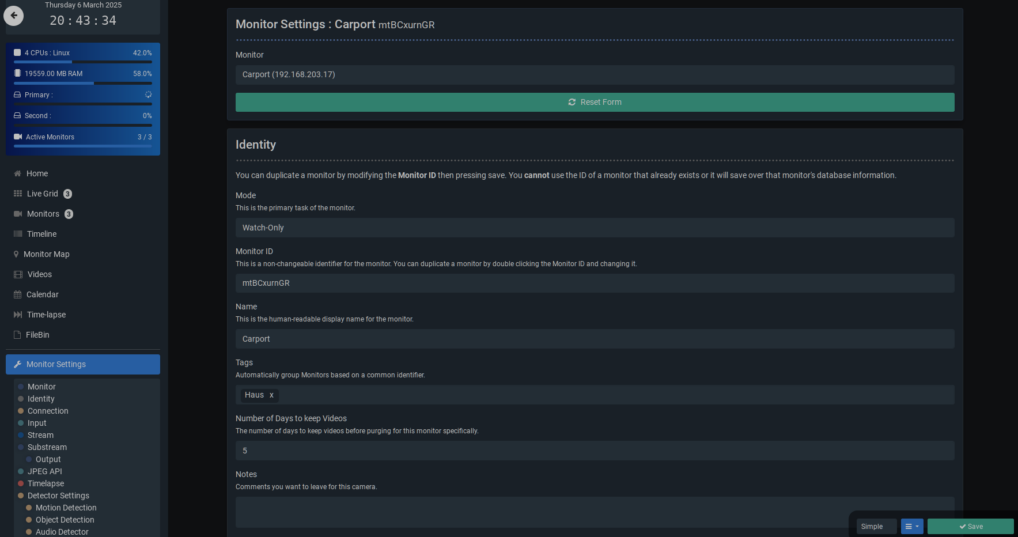This screenshot has height=537, width=1018.
Task: Open the Live Grid view
Action: point(42,194)
